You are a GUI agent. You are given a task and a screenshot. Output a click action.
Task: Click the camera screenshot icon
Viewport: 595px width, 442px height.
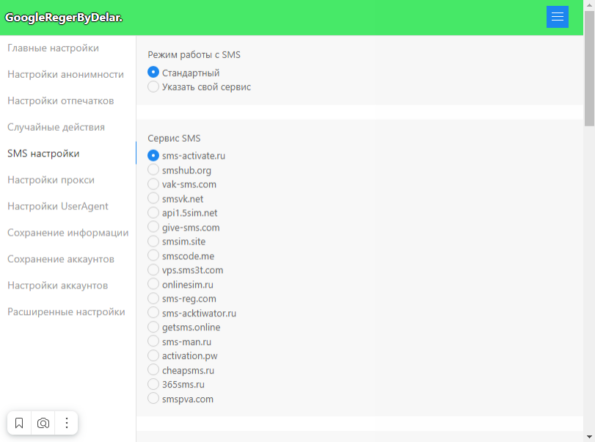click(43, 423)
